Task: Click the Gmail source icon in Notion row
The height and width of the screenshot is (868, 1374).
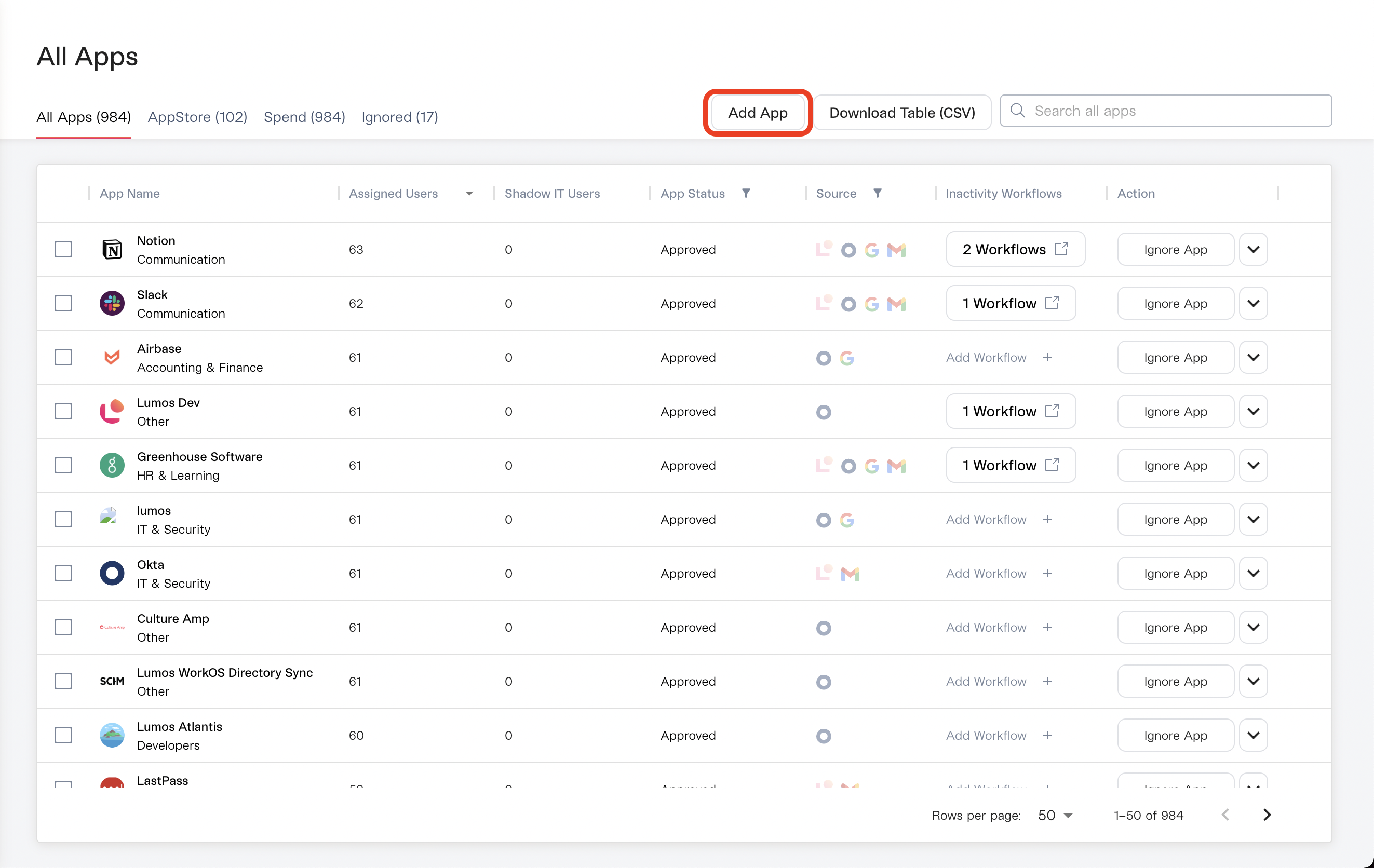Action: coord(896,250)
